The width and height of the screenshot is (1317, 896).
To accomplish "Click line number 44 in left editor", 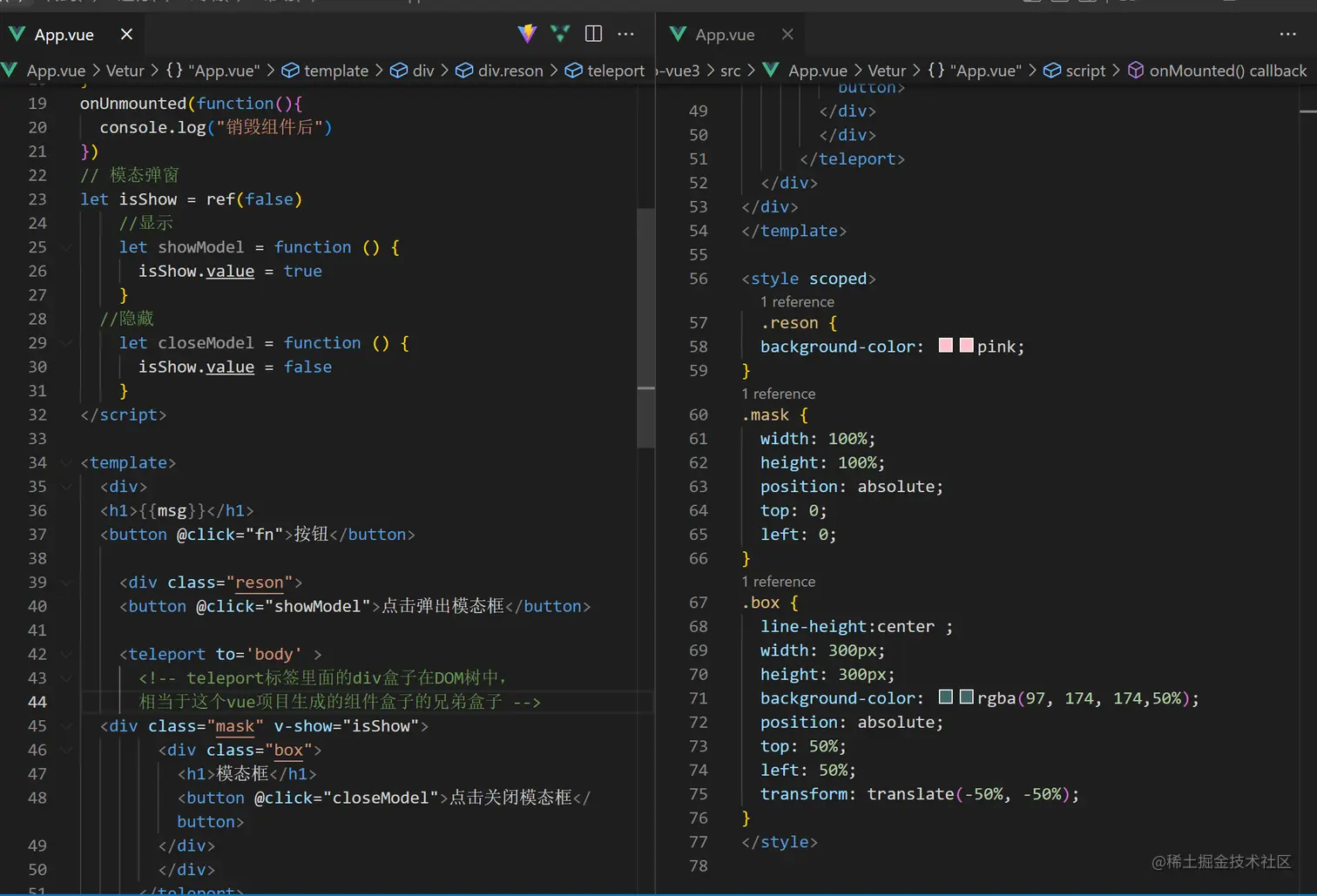I will pos(37,702).
